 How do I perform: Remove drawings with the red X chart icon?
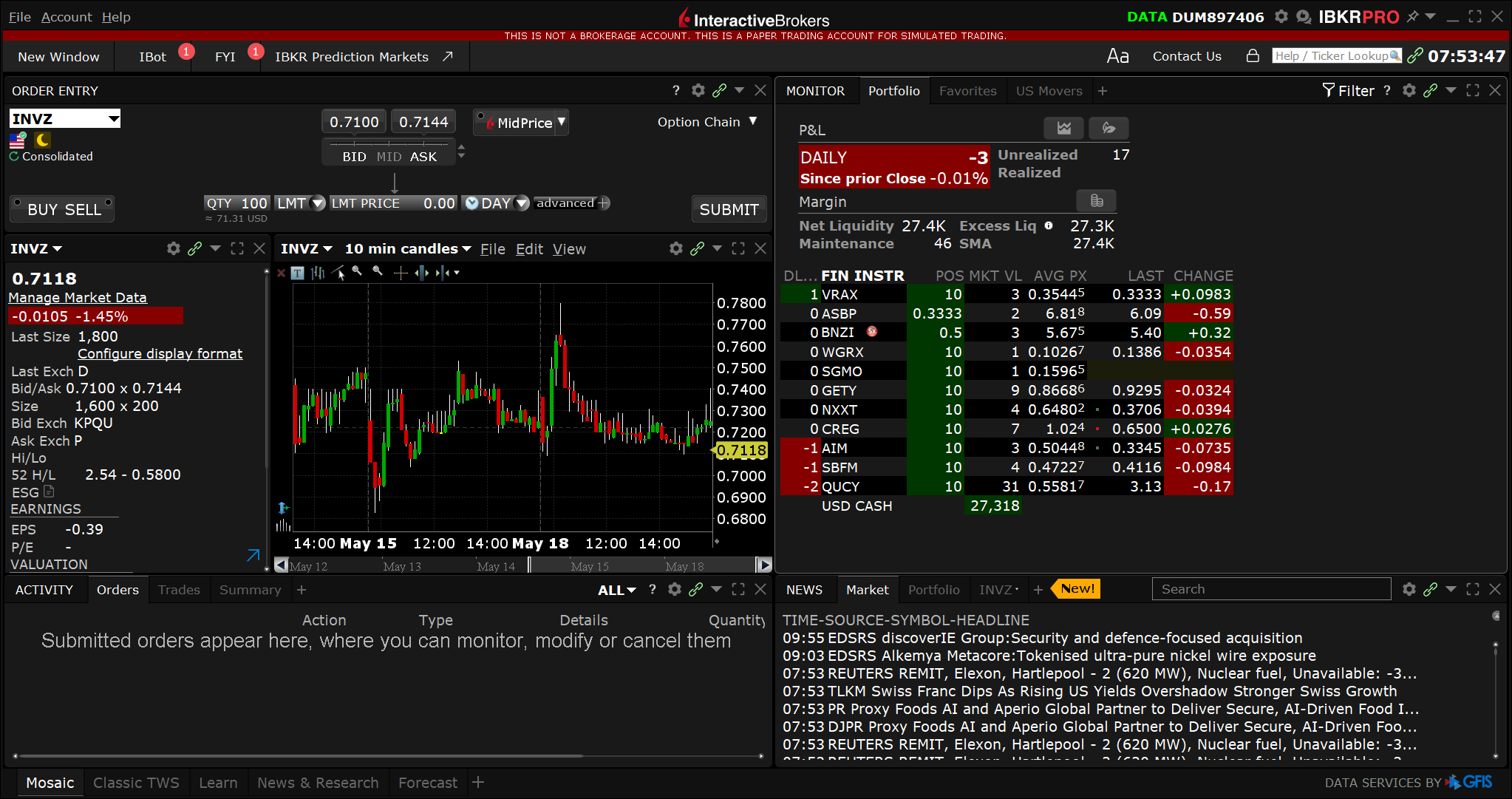coord(281,273)
